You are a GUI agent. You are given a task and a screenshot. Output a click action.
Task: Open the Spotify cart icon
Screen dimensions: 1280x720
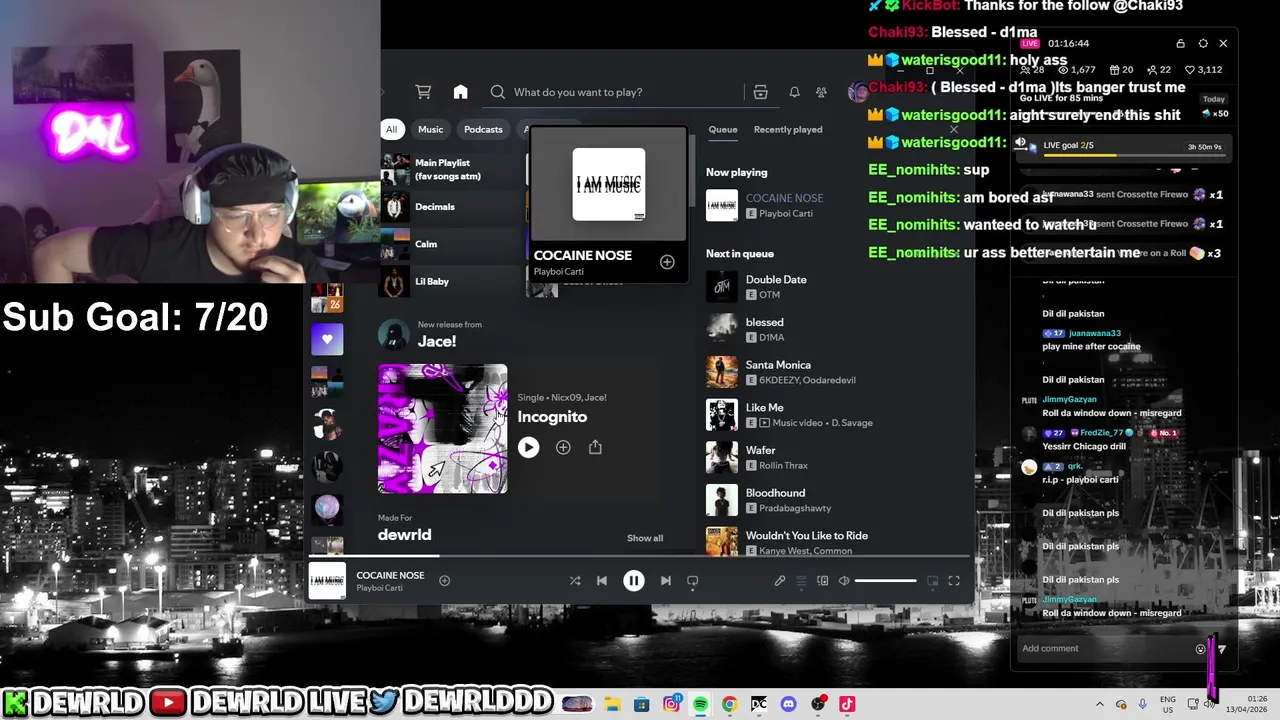click(x=423, y=92)
